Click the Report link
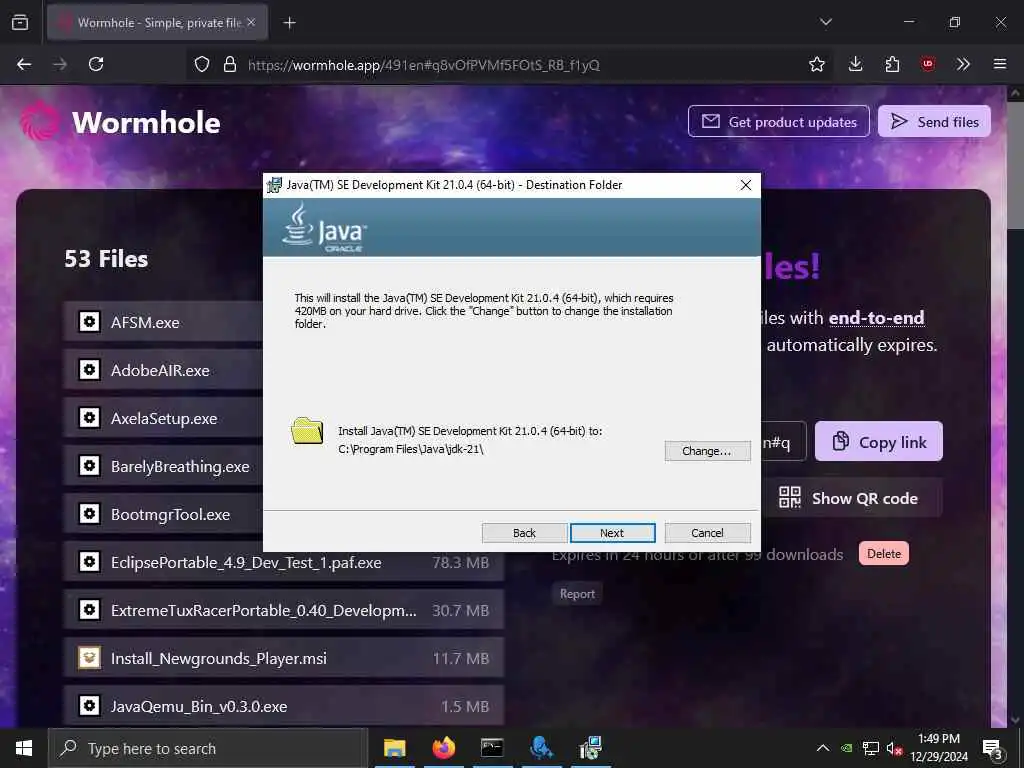Viewport: 1024px width, 768px height. click(x=577, y=594)
